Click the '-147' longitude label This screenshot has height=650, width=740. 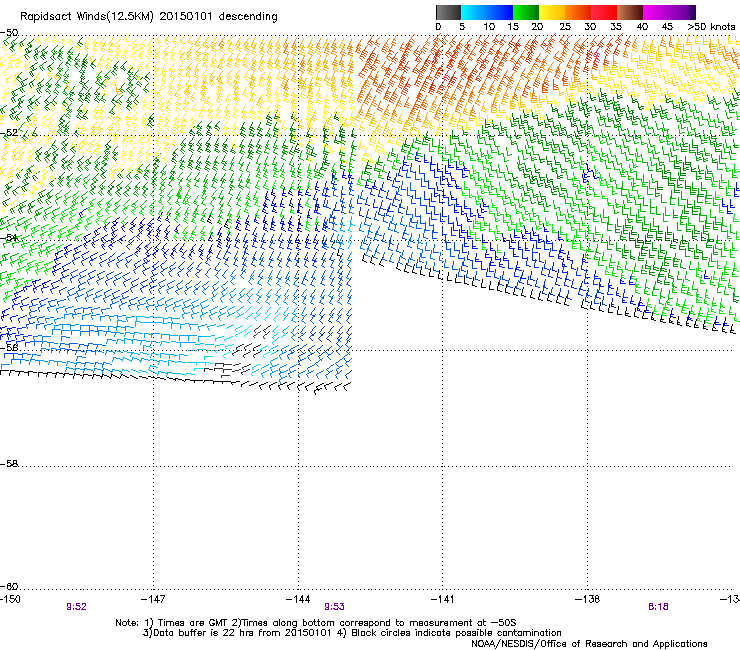pos(153,599)
